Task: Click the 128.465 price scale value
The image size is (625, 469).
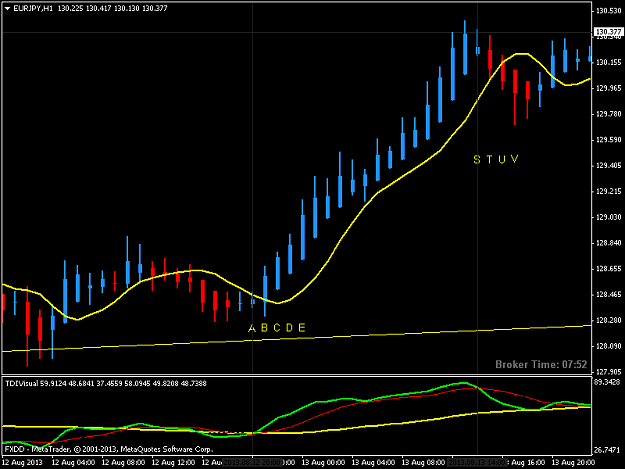Action: tap(609, 294)
